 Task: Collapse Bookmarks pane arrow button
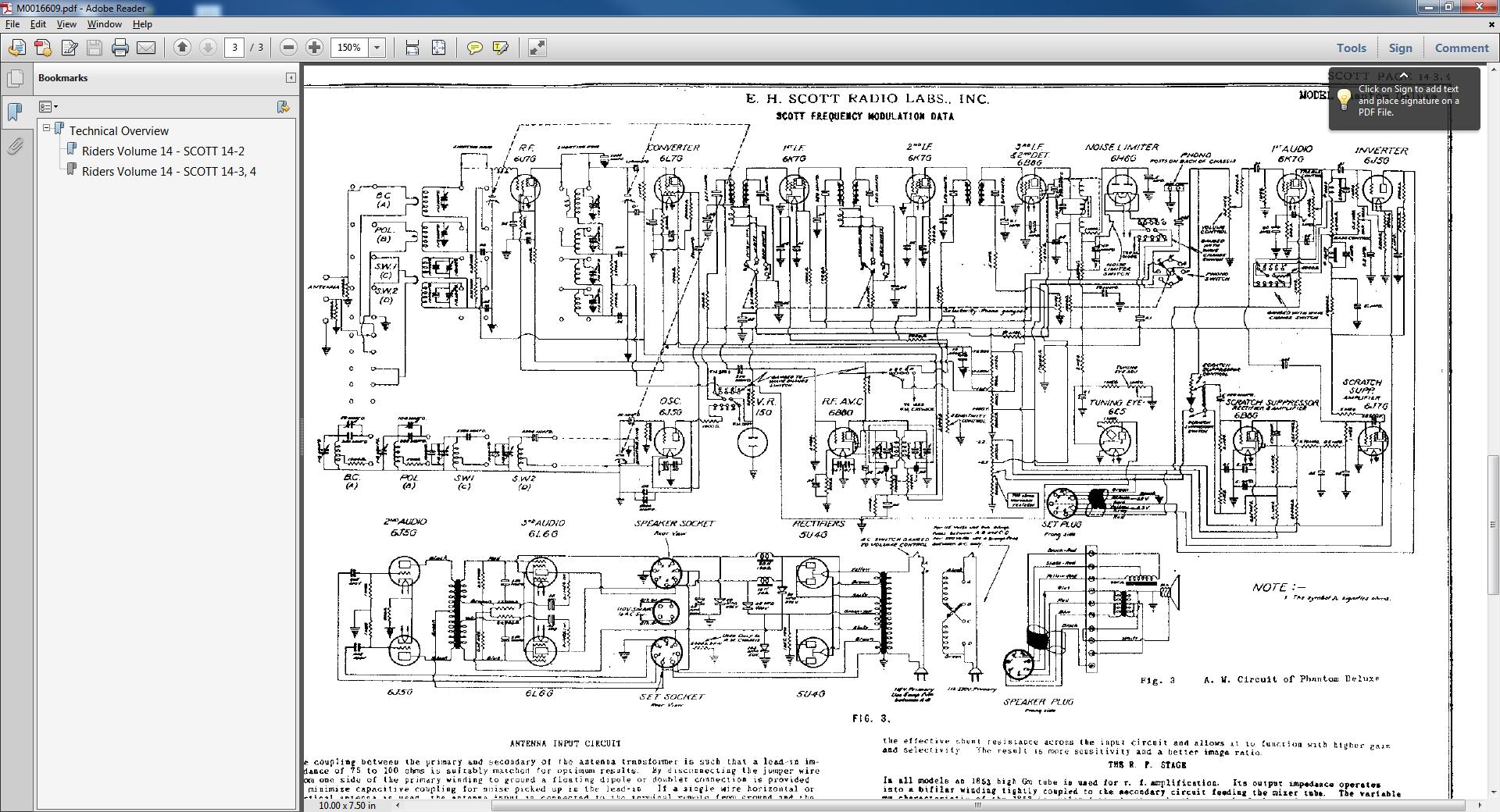(x=291, y=77)
